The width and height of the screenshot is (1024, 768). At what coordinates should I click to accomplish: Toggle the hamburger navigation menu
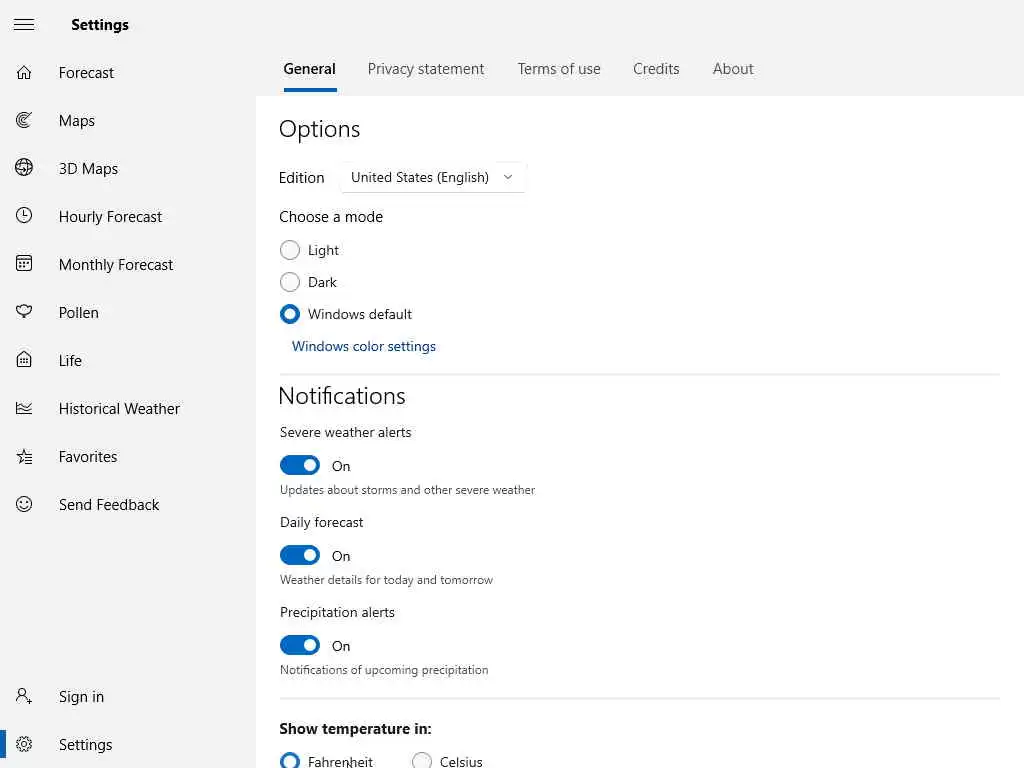point(24,25)
